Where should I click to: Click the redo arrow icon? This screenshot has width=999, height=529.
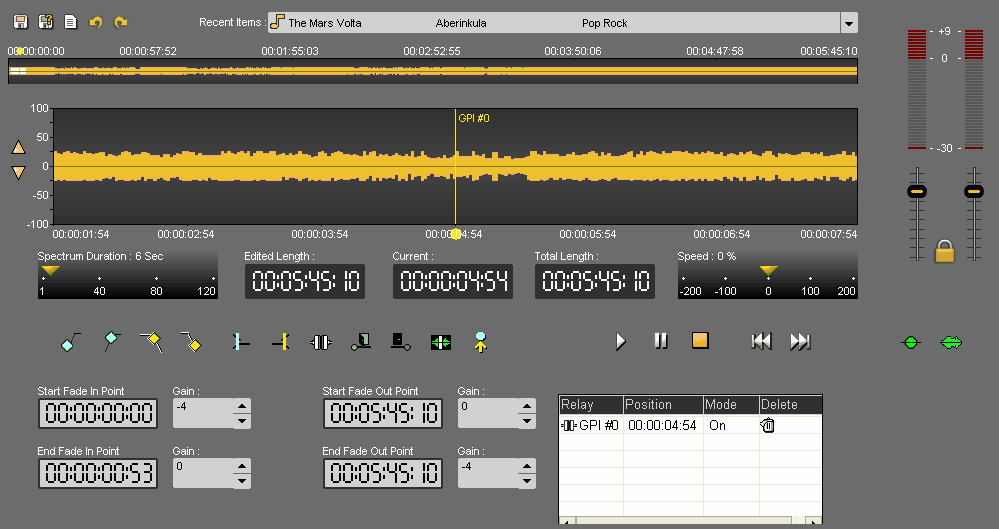click(121, 22)
